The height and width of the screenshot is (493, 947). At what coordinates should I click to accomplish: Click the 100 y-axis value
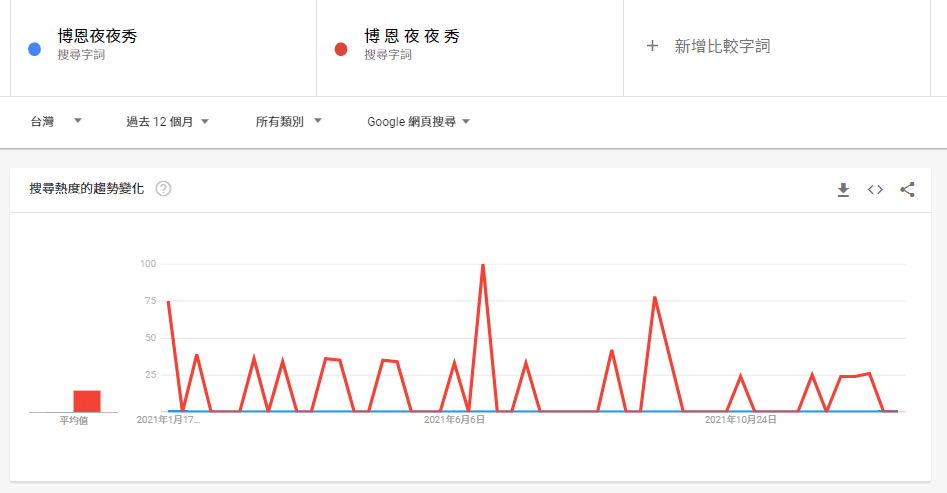[x=148, y=263]
